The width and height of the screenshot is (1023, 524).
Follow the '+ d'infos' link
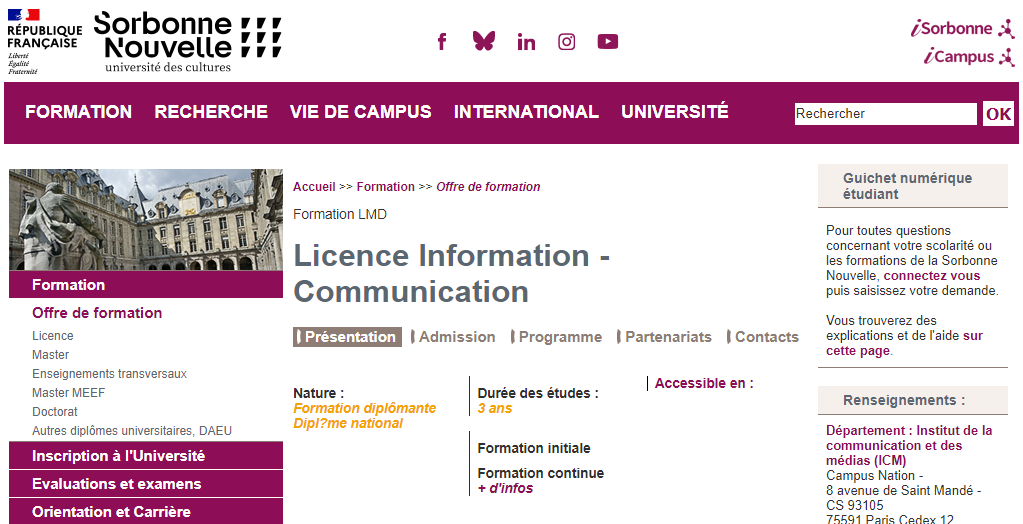point(505,488)
